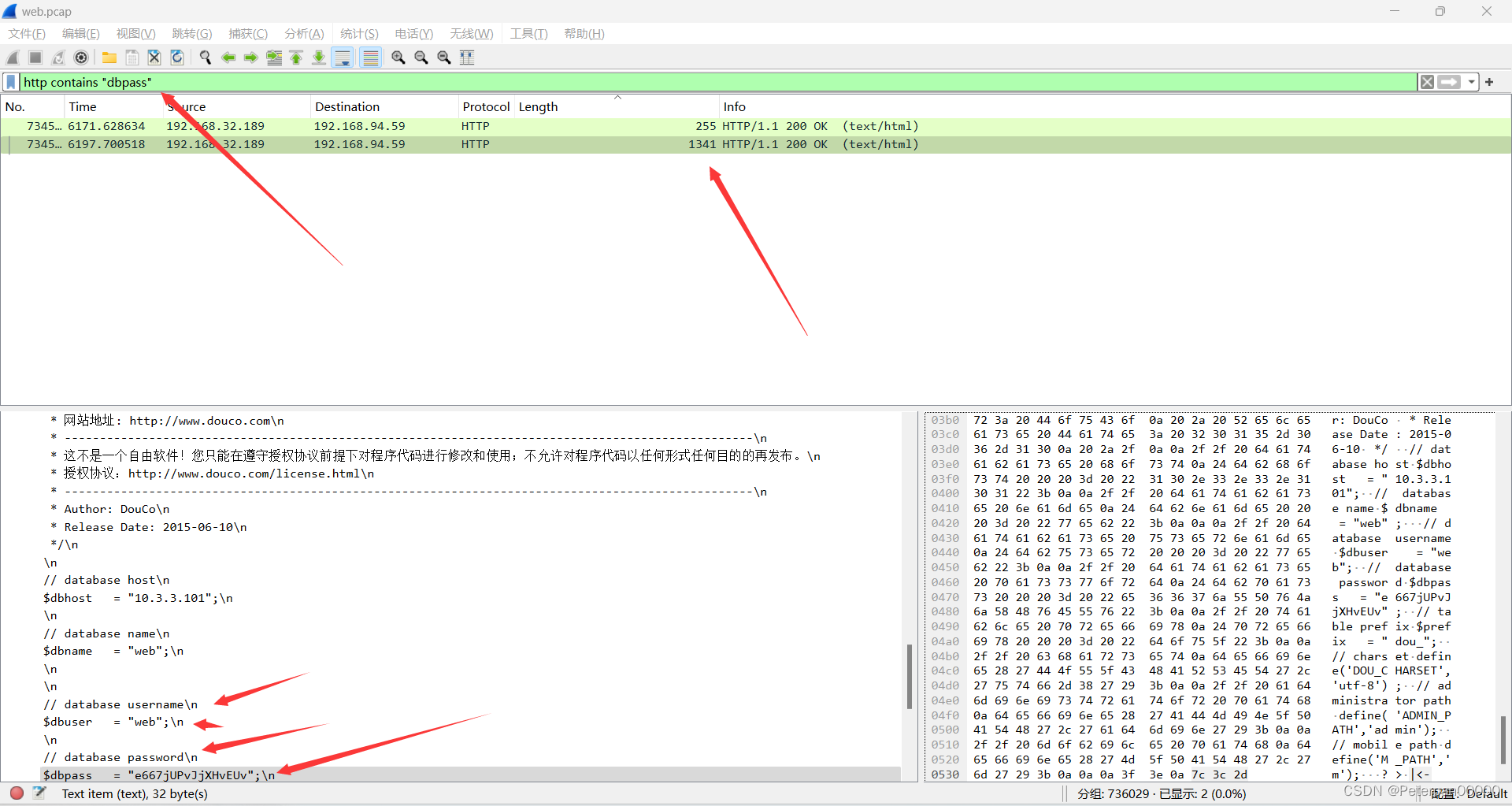The width and height of the screenshot is (1512, 806).
Task: Jump to the last packet
Action: (319, 58)
